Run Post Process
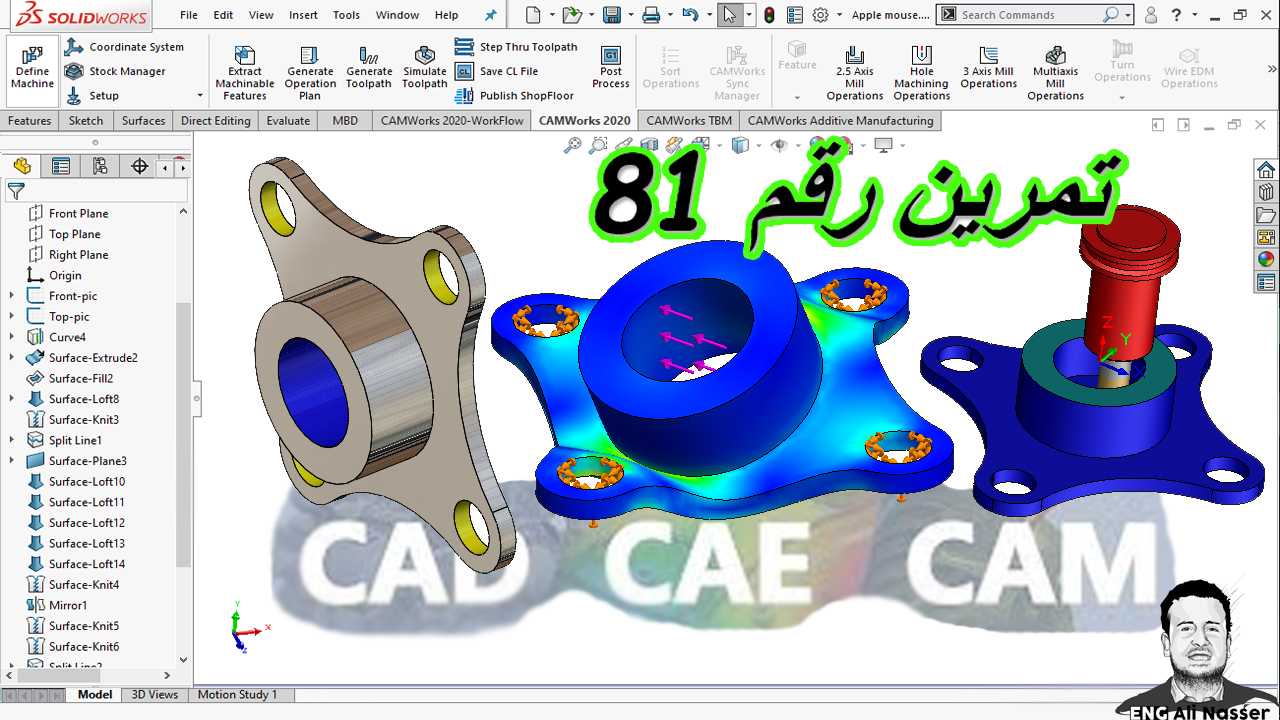 pos(610,68)
